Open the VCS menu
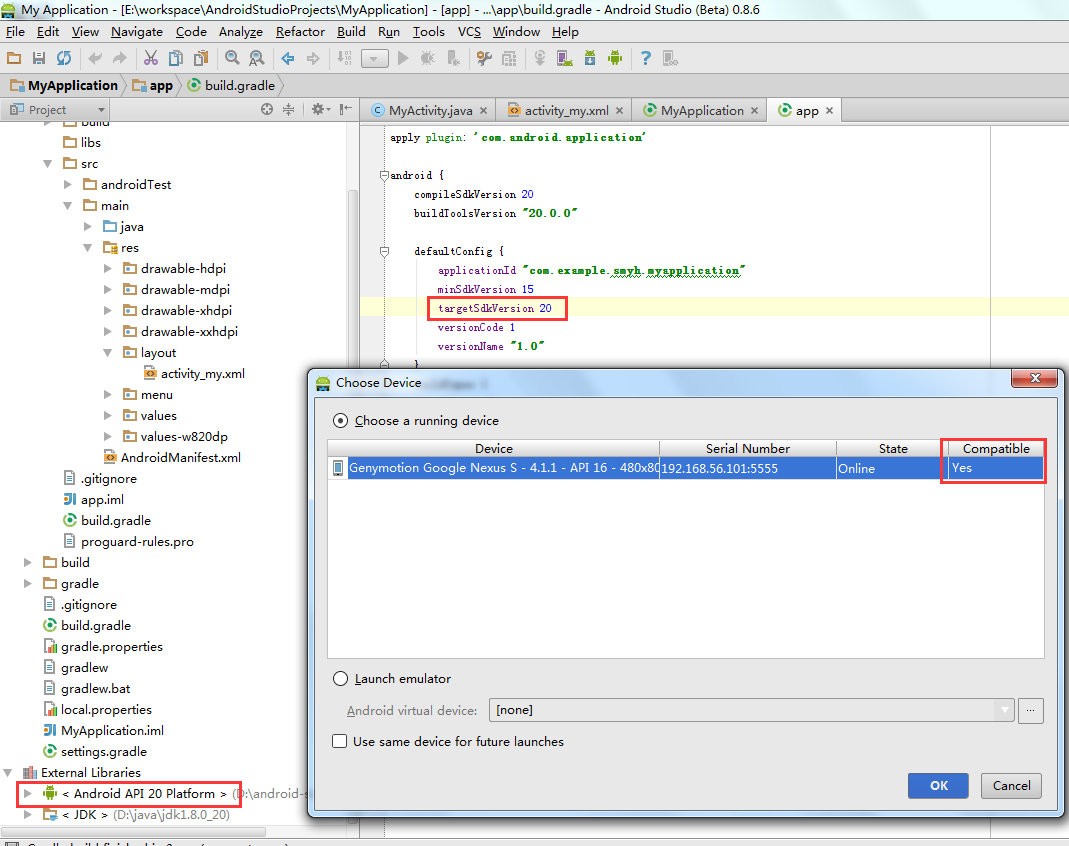 pyautogui.click(x=469, y=31)
